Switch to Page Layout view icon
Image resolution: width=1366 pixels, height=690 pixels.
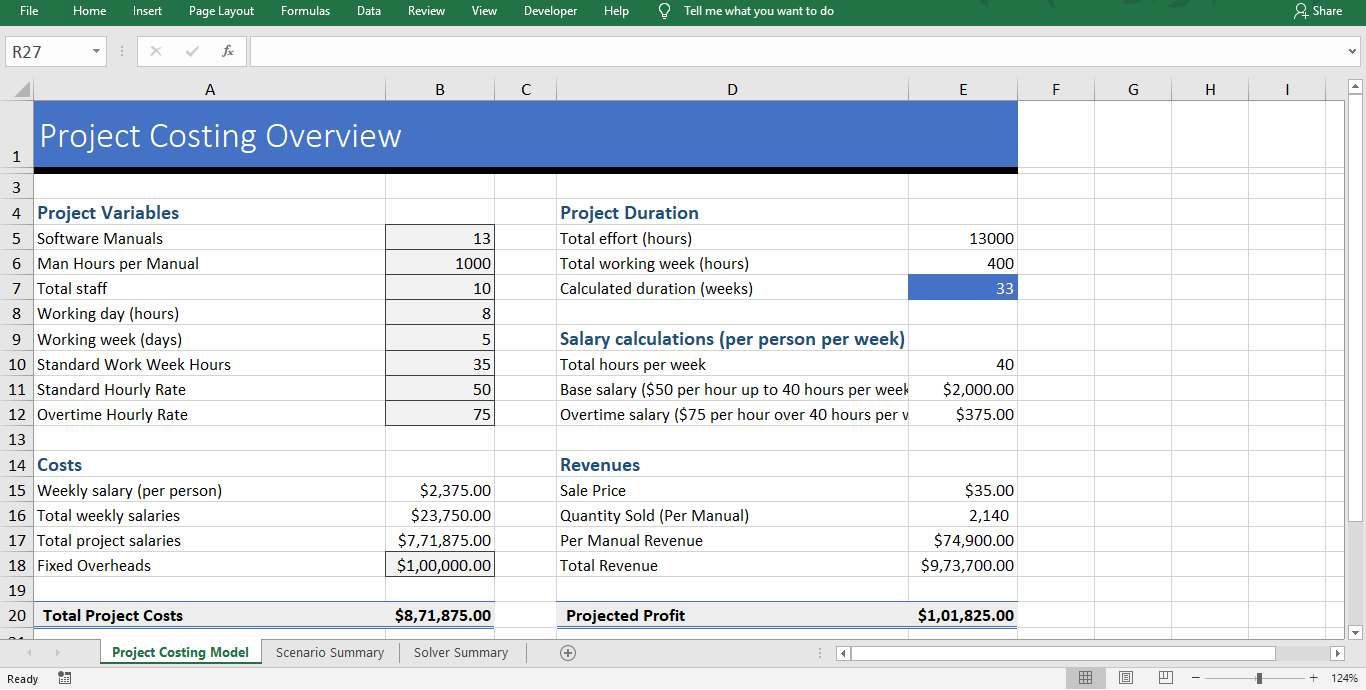[x=1126, y=678]
